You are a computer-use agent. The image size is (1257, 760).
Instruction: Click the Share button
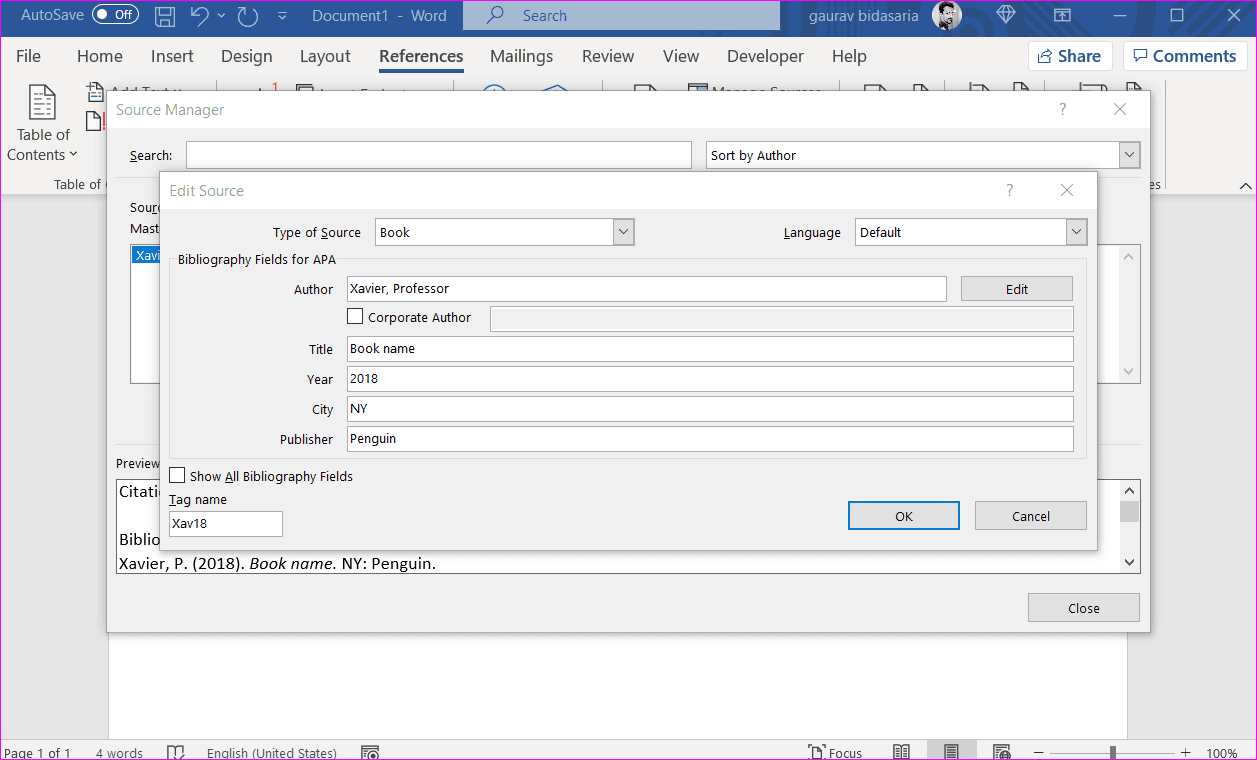(x=1070, y=56)
